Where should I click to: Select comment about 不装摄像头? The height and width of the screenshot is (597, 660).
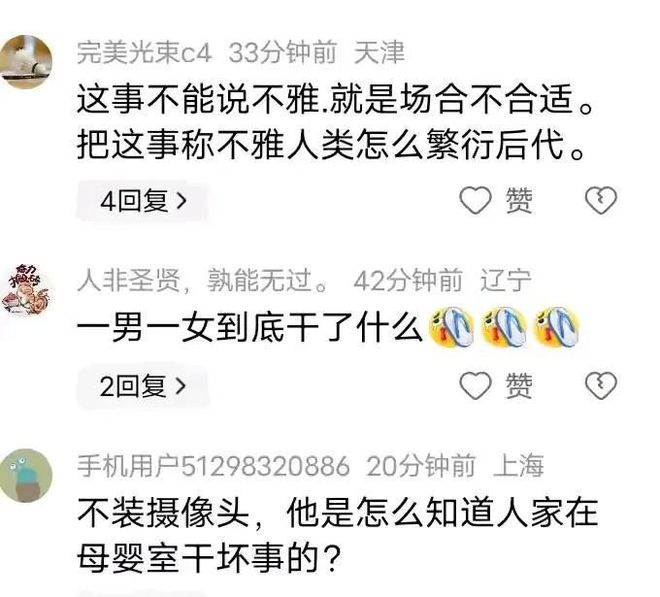[x=337, y=535]
